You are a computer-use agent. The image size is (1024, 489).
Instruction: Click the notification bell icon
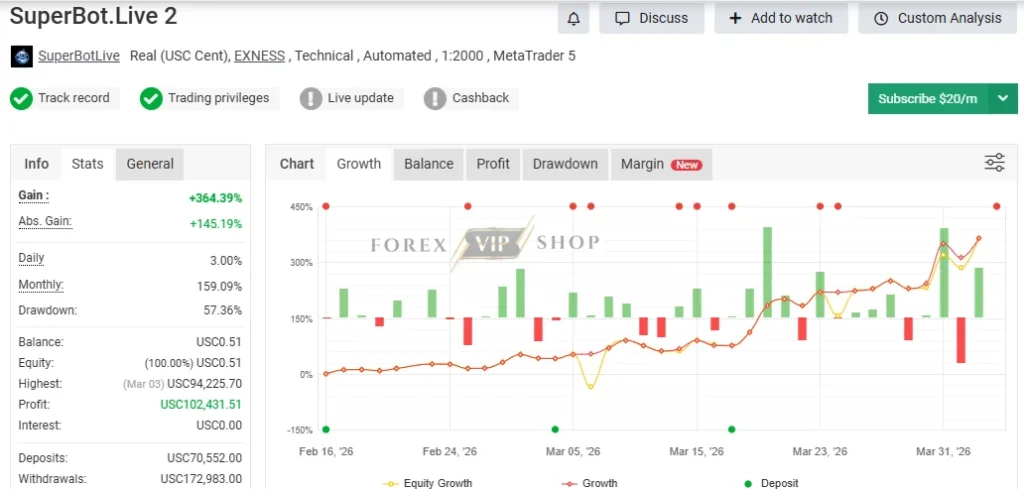pos(573,18)
